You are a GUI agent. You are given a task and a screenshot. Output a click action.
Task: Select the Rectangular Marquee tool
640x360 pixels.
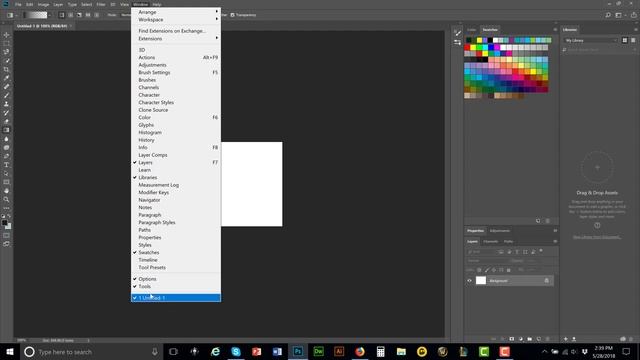[6, 43]
